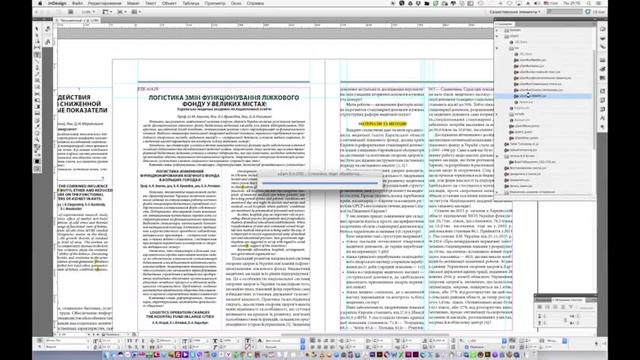Select the Line tool

click(37, 61)
